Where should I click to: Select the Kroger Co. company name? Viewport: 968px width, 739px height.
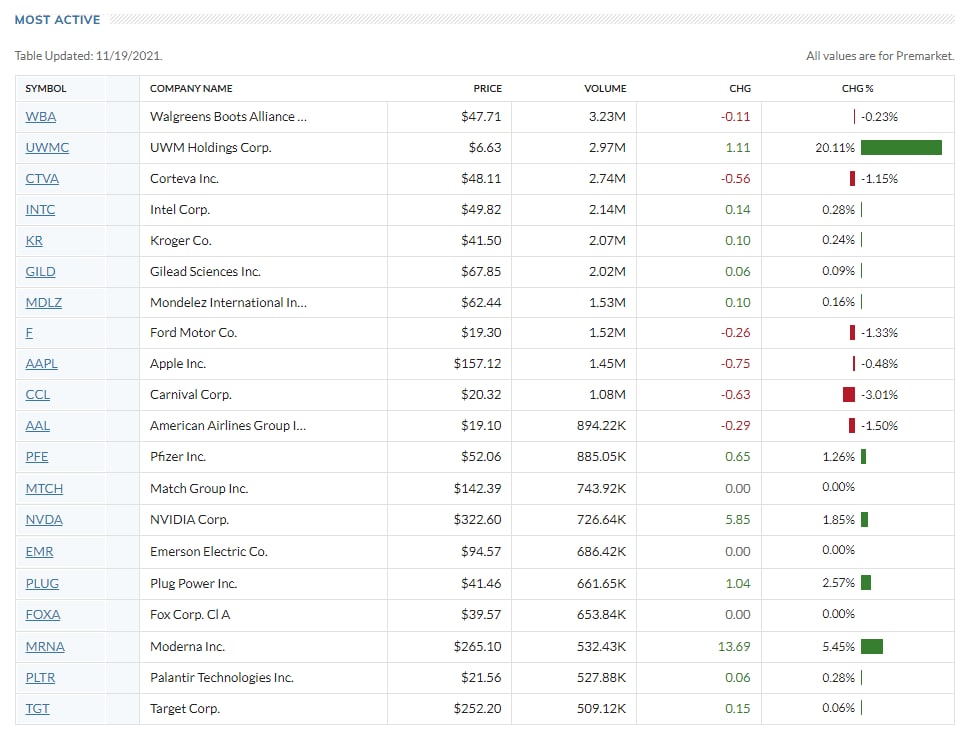coord(181,240)
